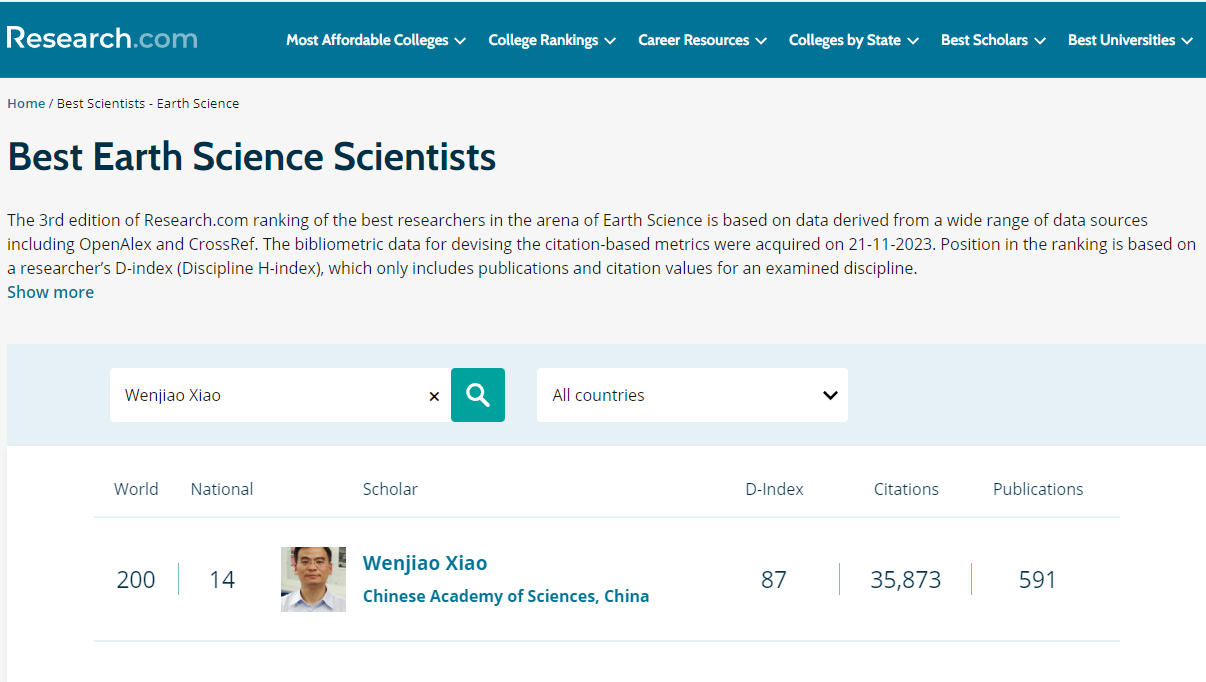Click the citations value 35,873
The image size is (1206, 682).
point(906,580)
